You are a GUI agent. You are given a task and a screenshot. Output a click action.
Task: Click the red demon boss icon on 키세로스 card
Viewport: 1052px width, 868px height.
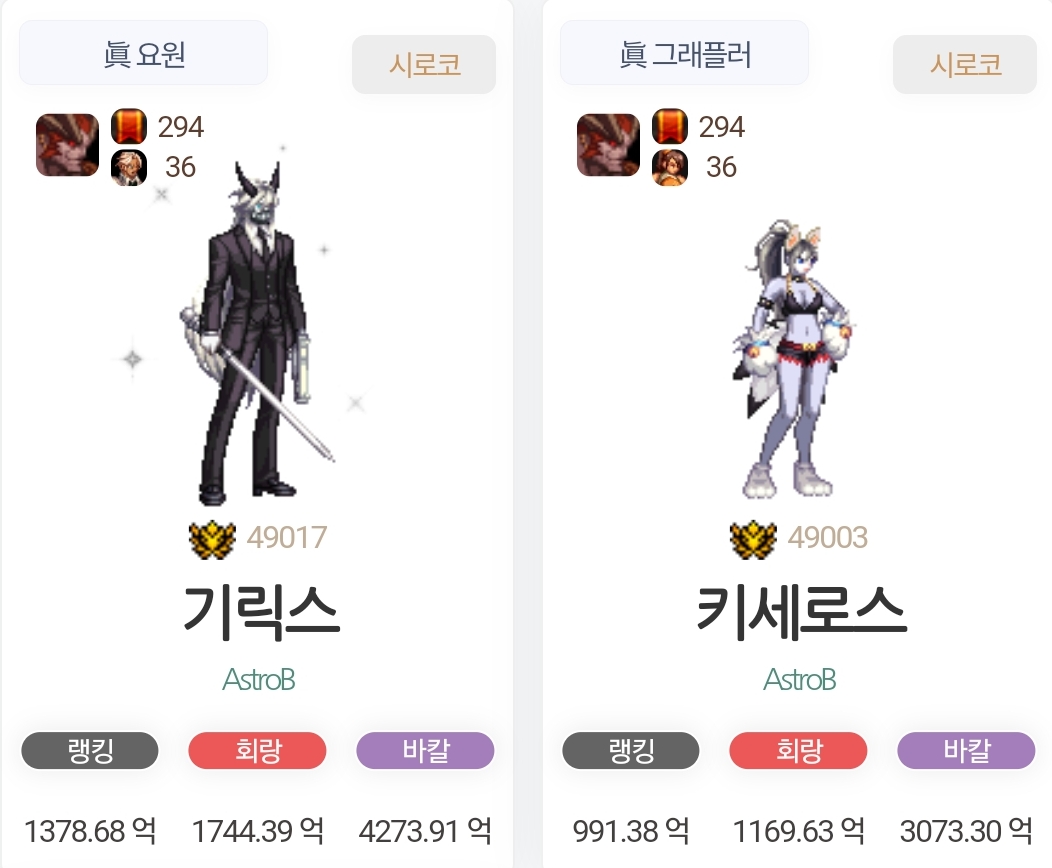click(608, 145)
